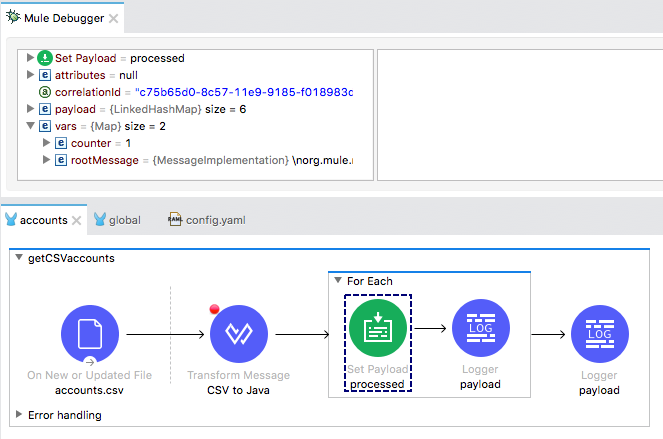Click the 'CSV to Java' label
663x439 pixels.
click(238, 390)
